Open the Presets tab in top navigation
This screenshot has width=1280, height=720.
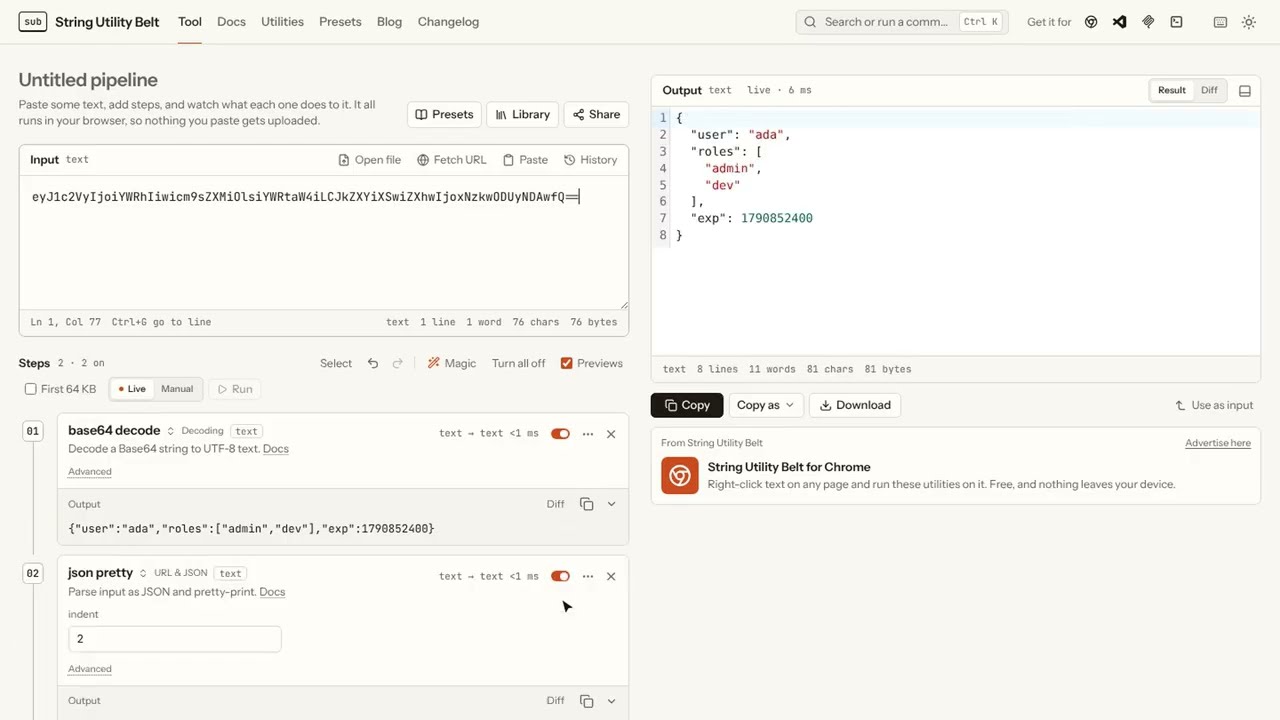(x=340, y=22)
